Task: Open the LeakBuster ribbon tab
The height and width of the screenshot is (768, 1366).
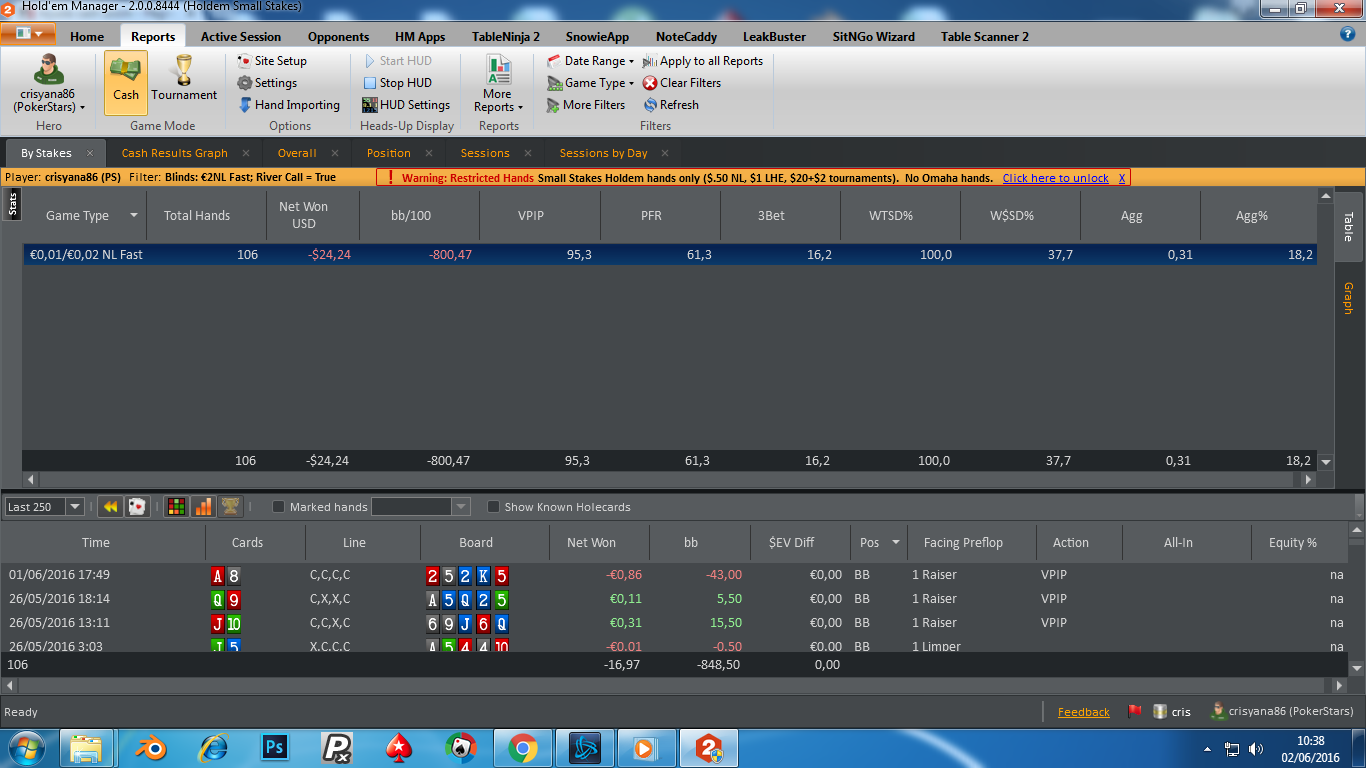Action: coord(775,37)
